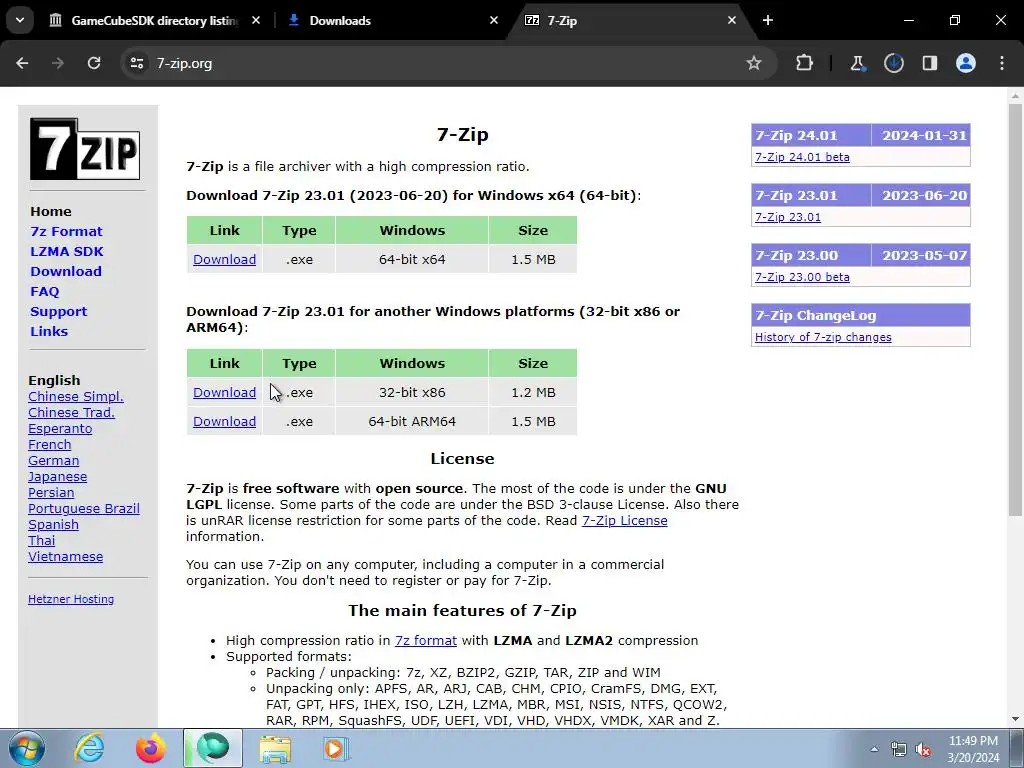The image size is (1024, 768).
Task: Reload the 7-zip.org page
Action: [94, 63]
